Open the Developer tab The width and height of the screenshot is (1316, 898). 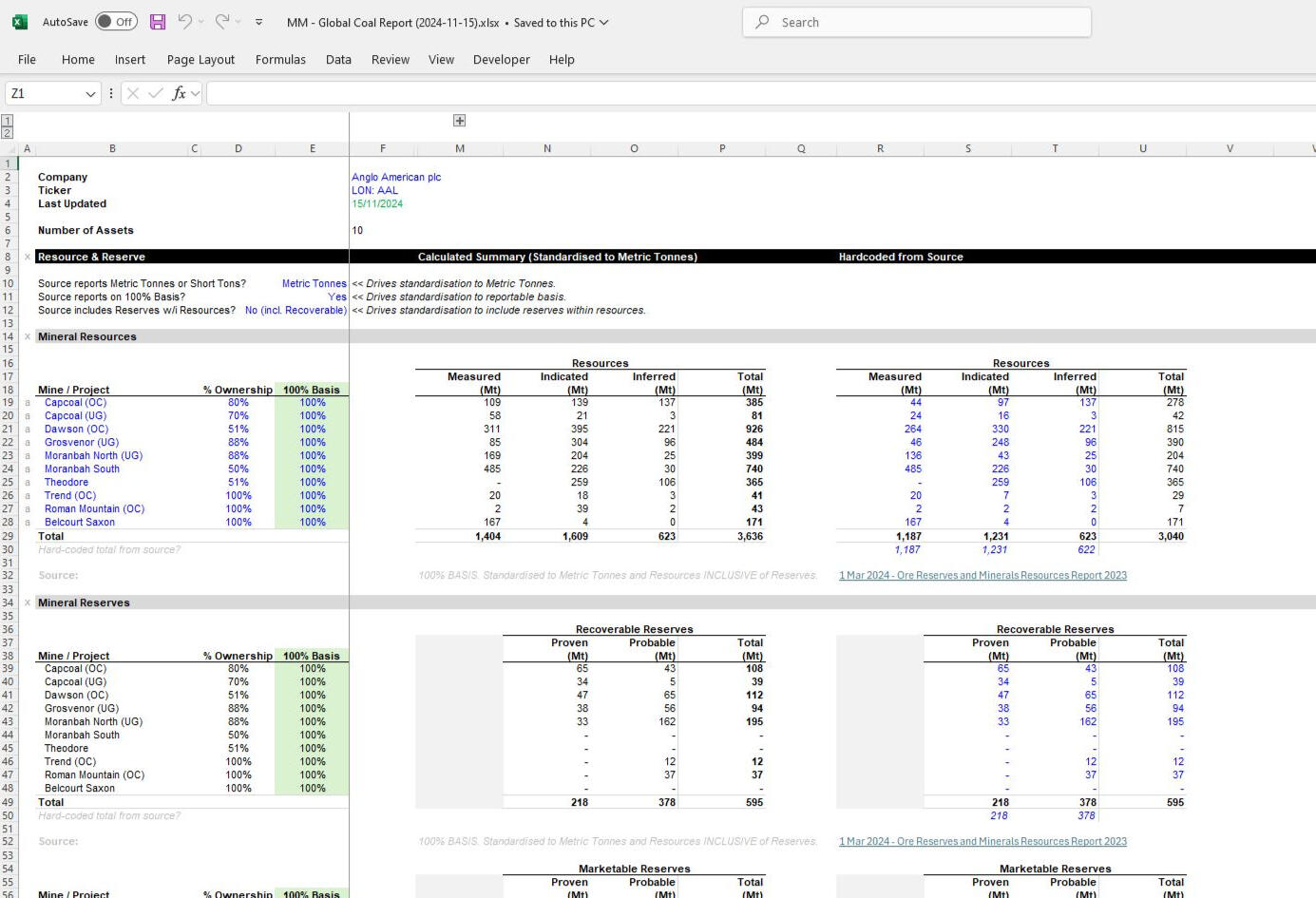coord(502,59)
